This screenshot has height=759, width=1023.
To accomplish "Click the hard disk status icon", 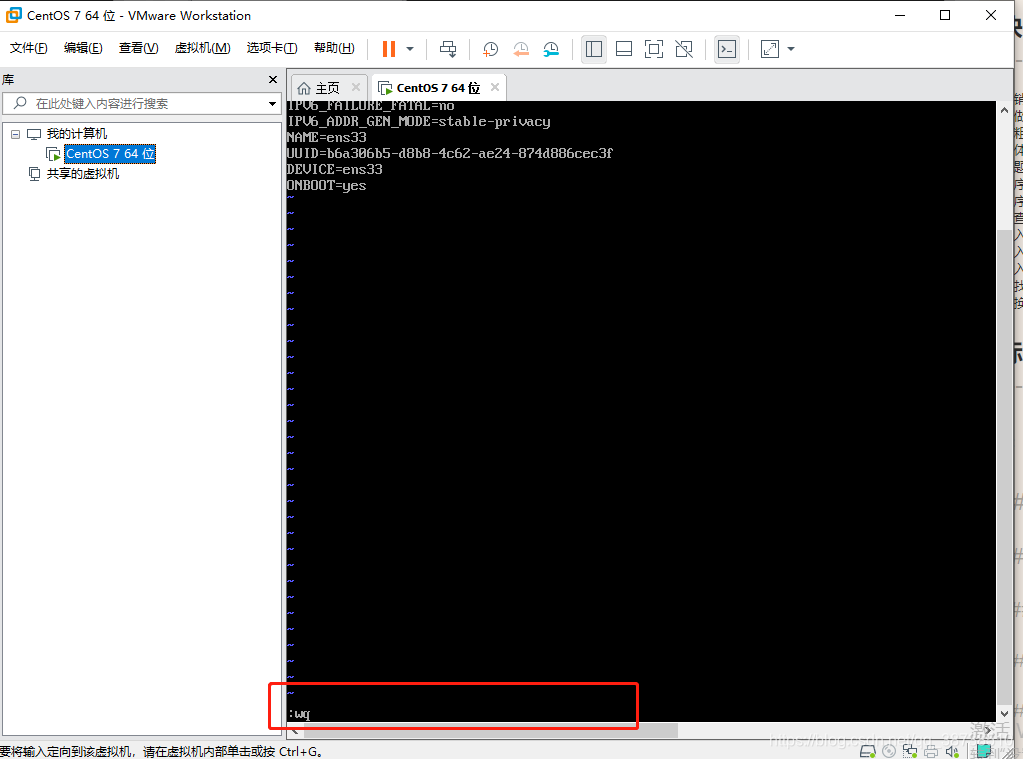I will pos(868,750).
